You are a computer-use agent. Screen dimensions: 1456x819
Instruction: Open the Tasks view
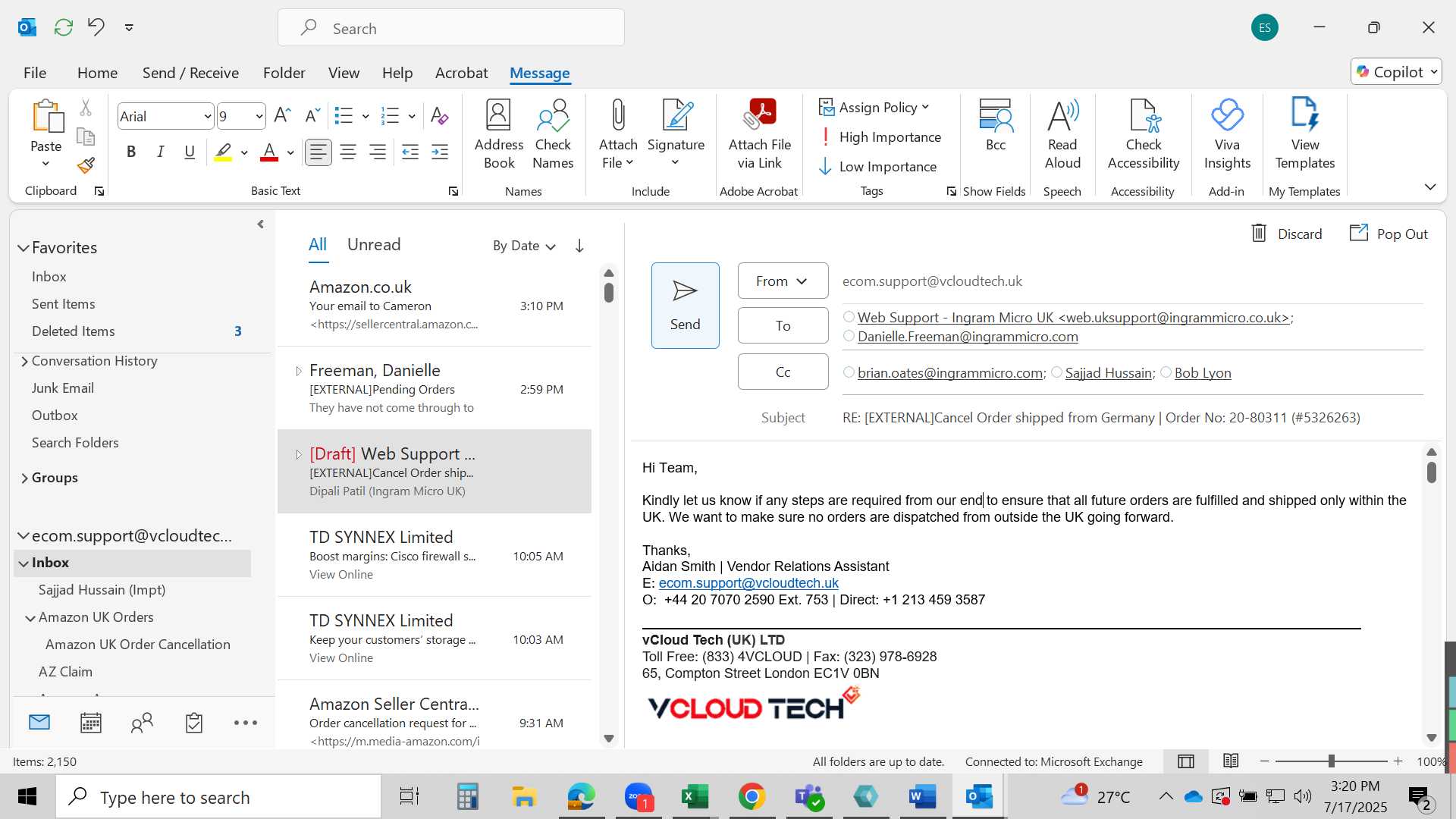pos(194,723)
